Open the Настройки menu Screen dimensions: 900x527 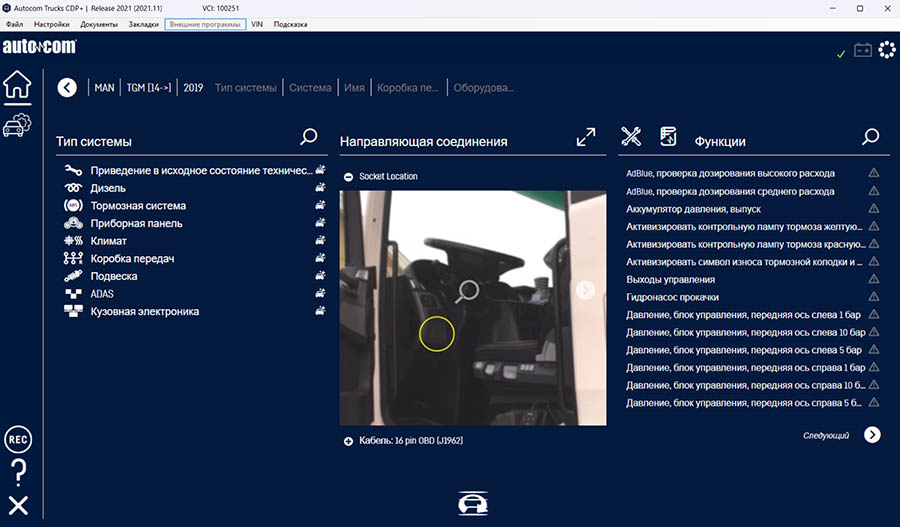(x=51, y=24)
